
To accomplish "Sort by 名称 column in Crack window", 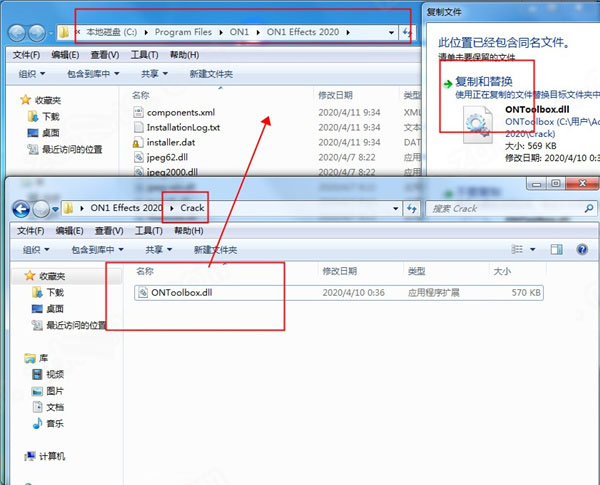I will coord(145,271).
